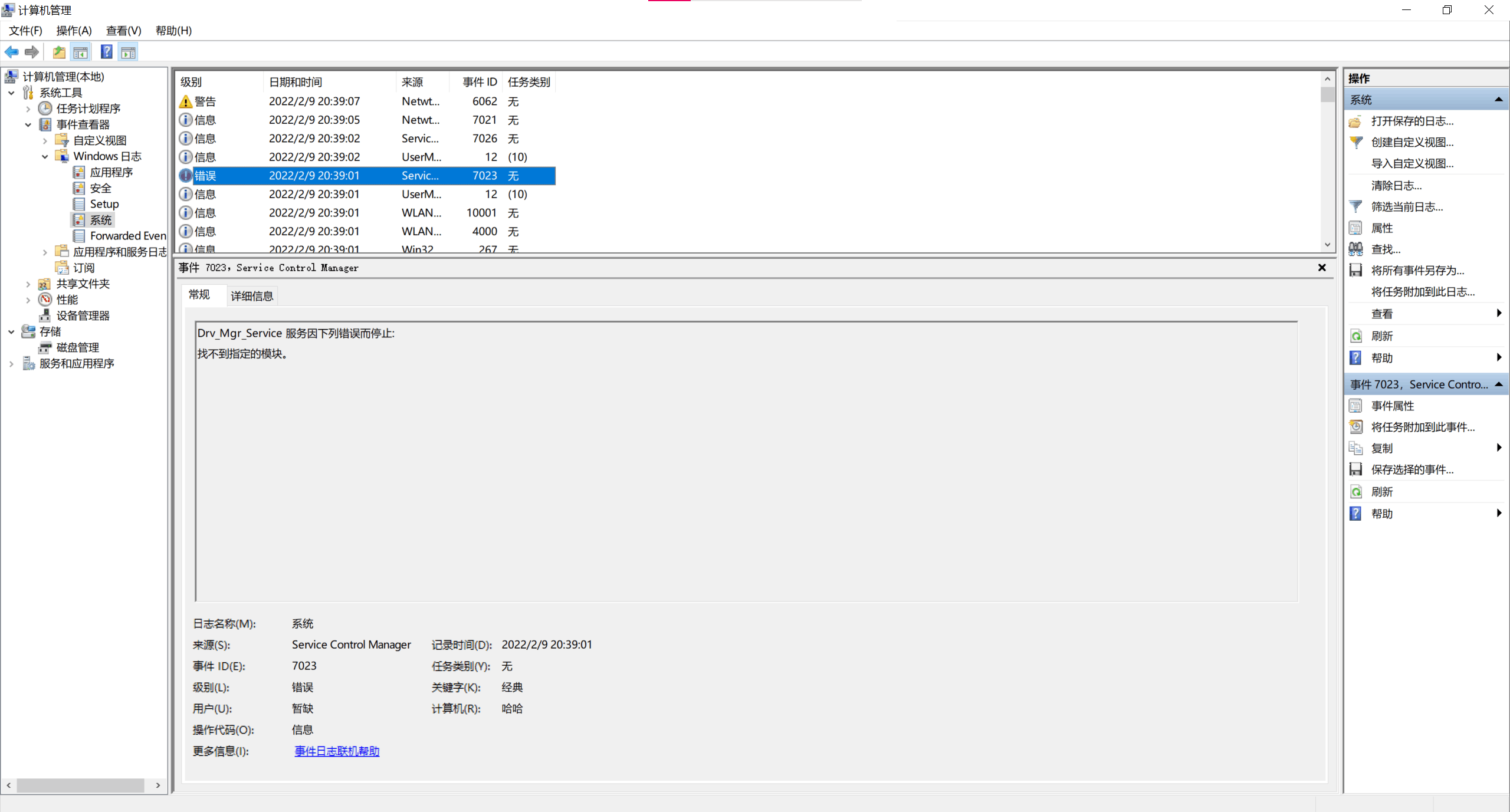Click the Back arrow in toolbar
The width and height of the screenshot is (1510, 812).
coord(12,52)
